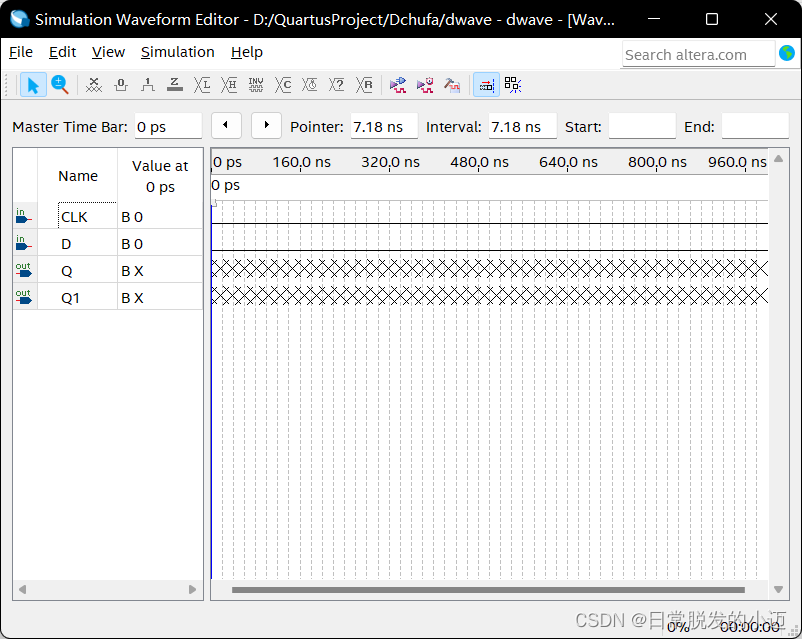Click the 160.0 ns ruler mark
Screen dimensions: 802x639
point(301,162)
